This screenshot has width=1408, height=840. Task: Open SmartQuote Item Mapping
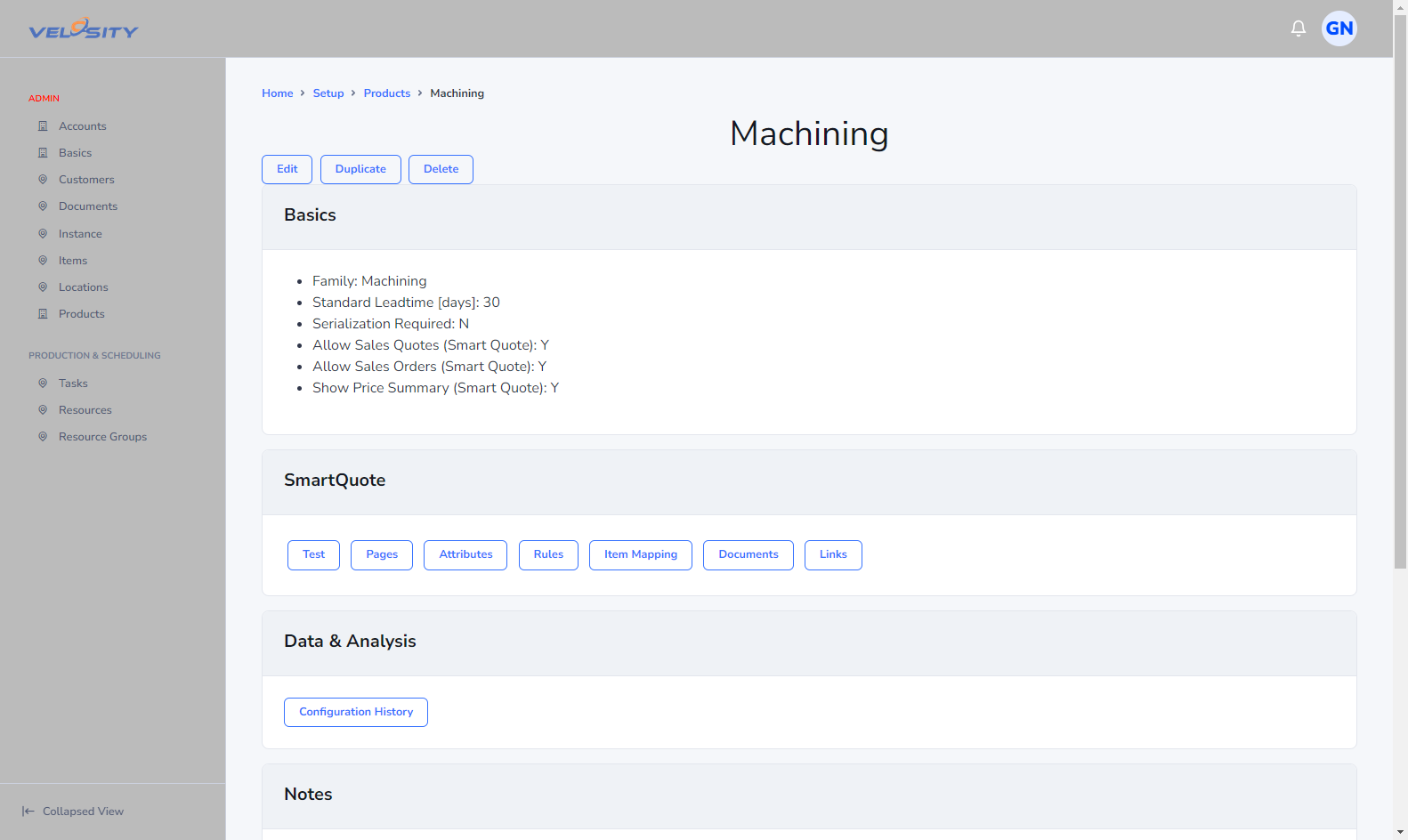click(x=641, y=554)
